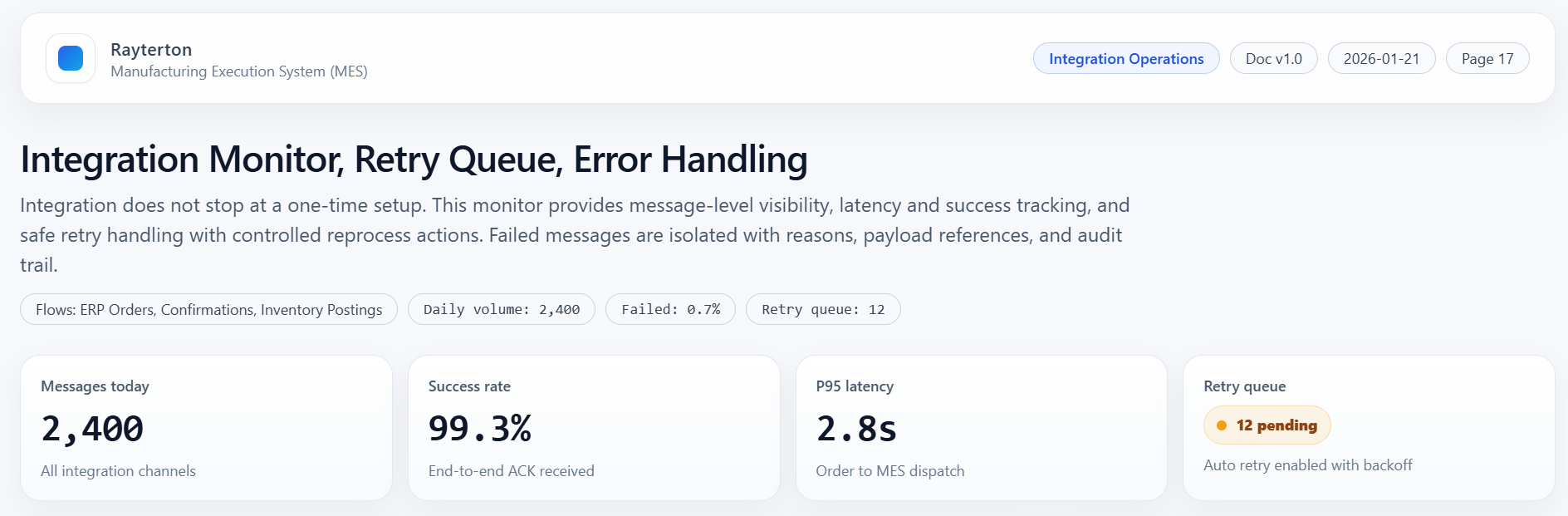
Task: Click the Integration Monitor page heading
Action: pyautogui.click(x=414, y=160)
